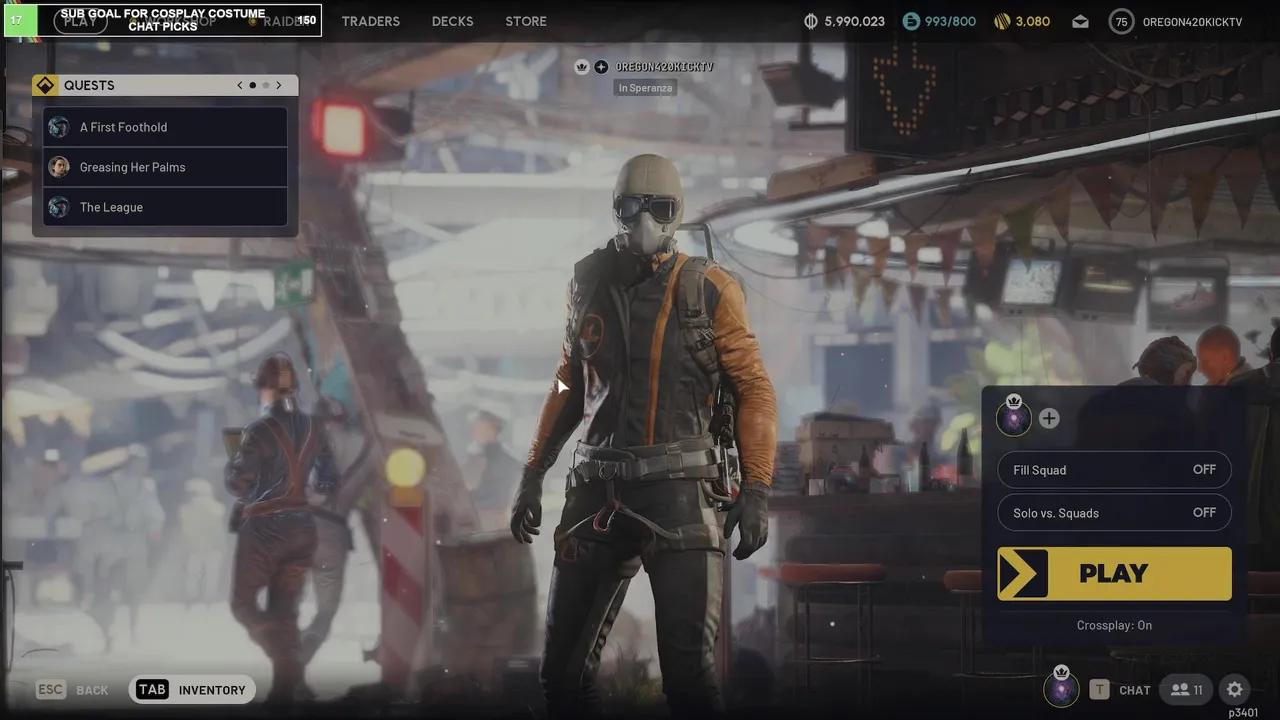
Task: Open the STORE menu tab
Action: (x=526, y=21)
